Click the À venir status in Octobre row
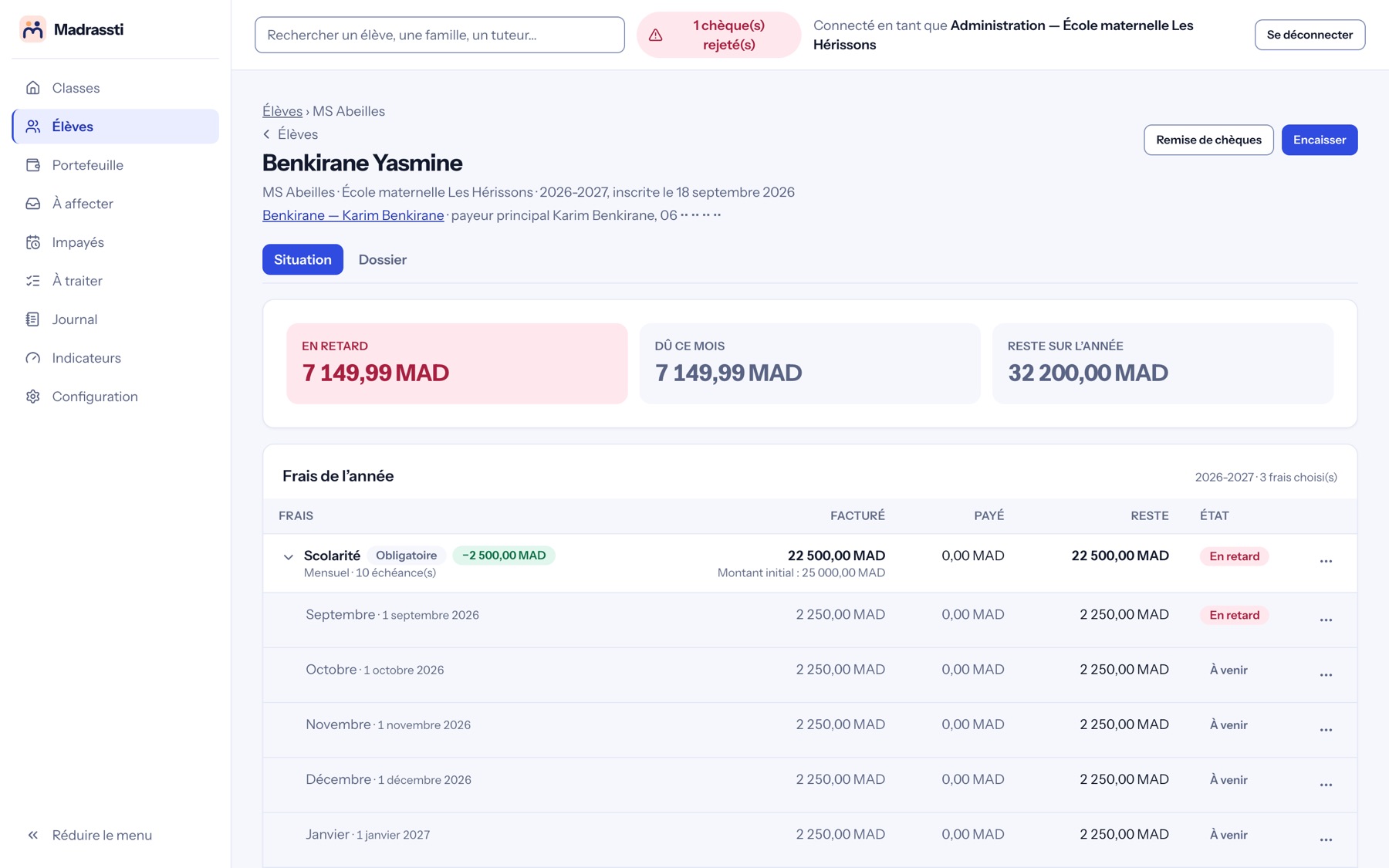 click(1228, 670)
